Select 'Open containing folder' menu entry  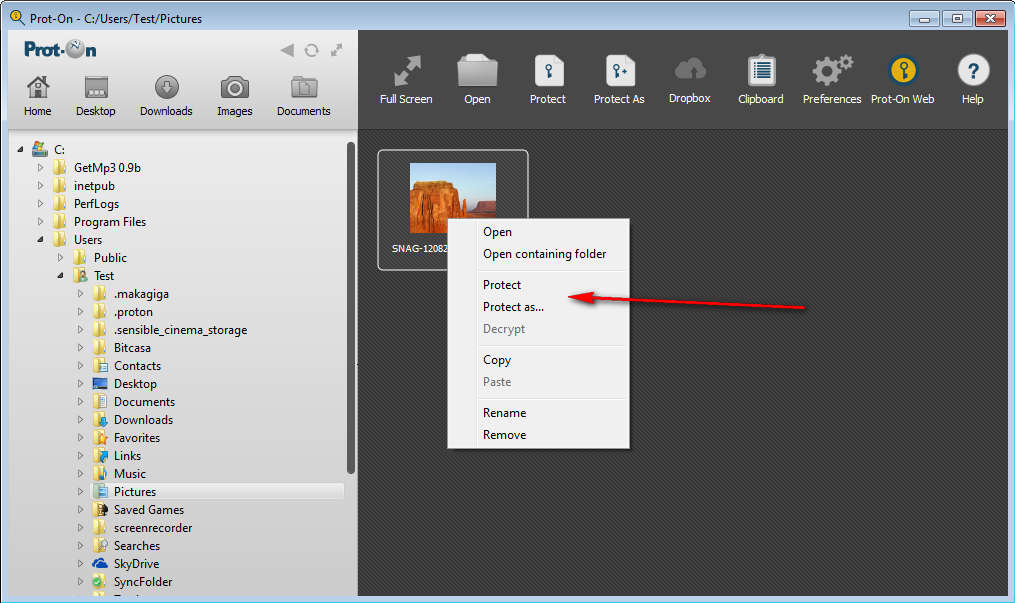(x=544, y=254)
